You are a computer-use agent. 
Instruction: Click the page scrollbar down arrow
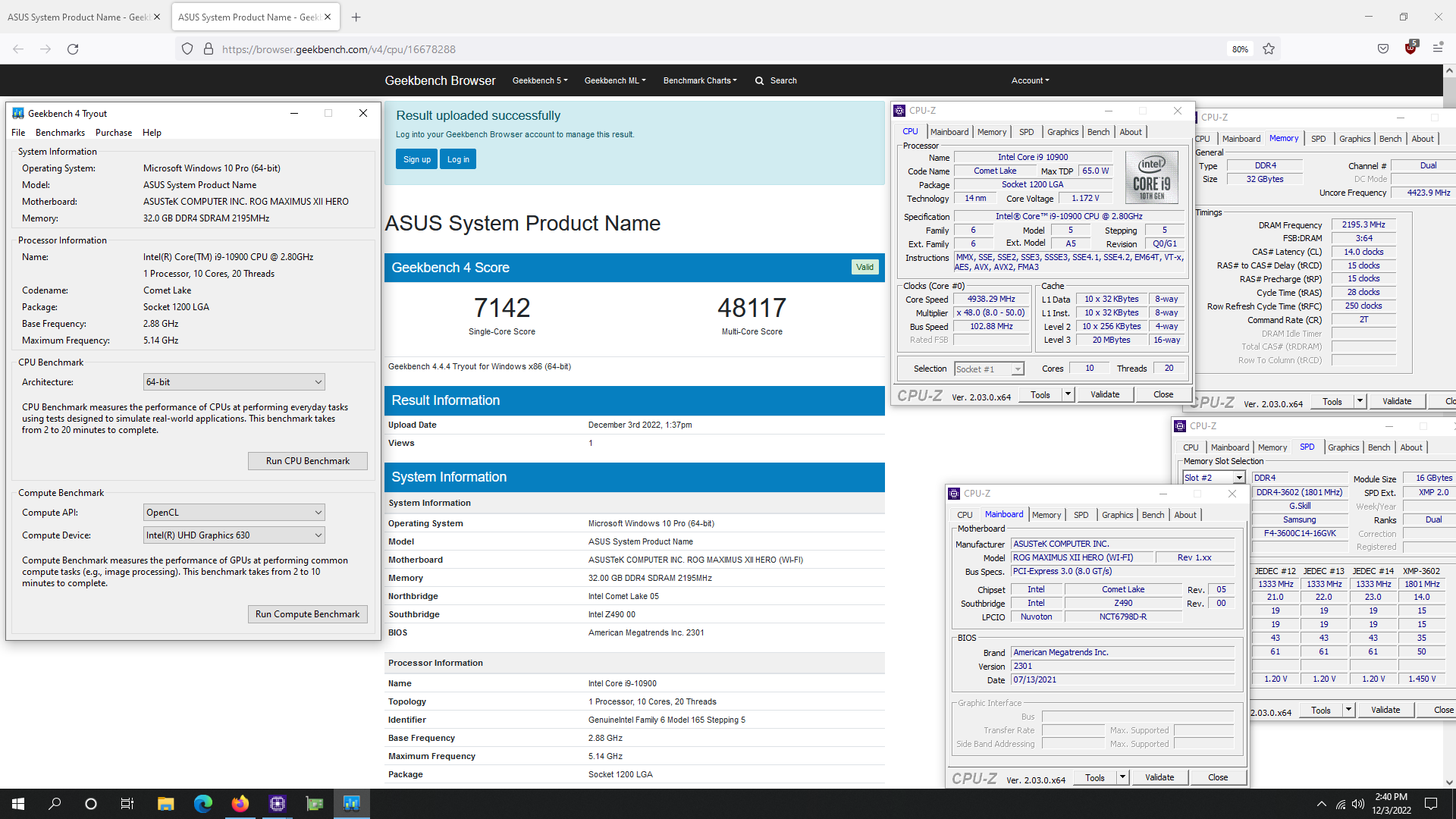(1449, 783)
